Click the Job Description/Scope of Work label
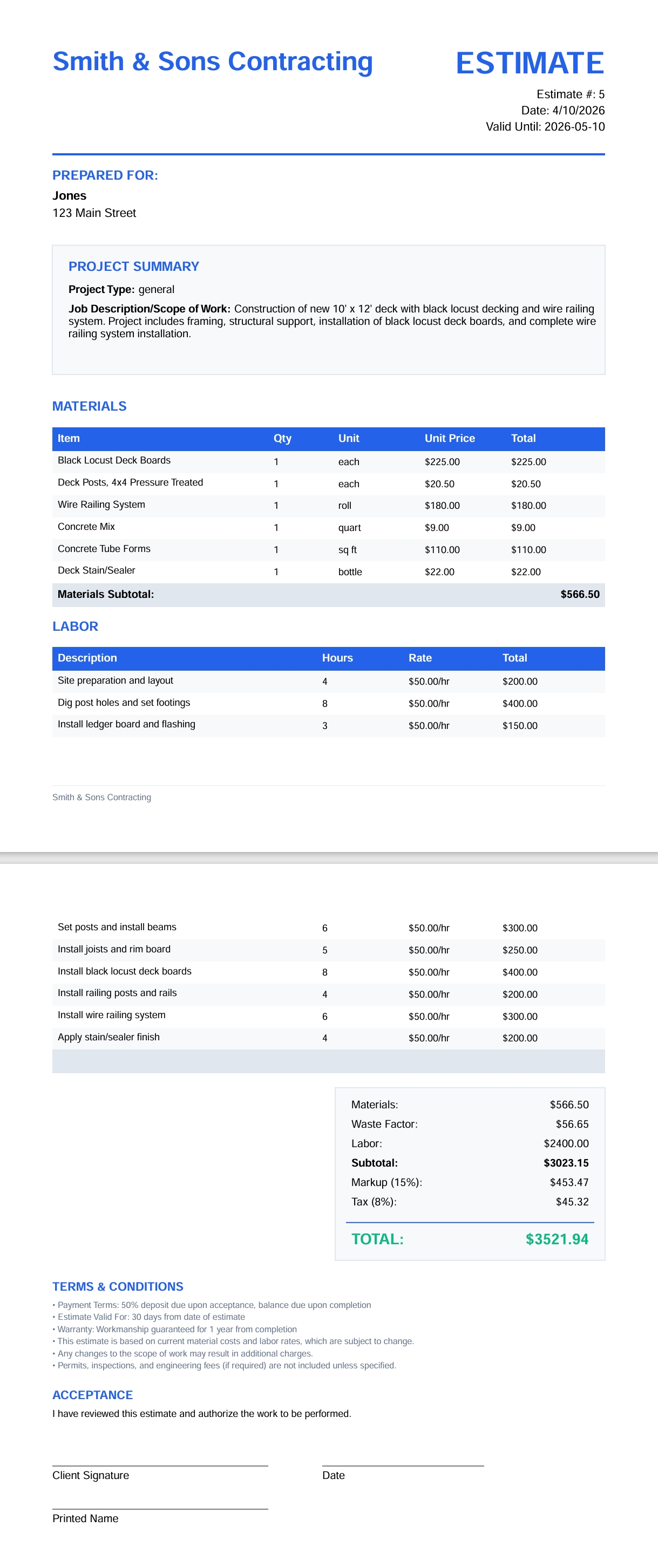658x1568 pixels. (x=149, y=309)
